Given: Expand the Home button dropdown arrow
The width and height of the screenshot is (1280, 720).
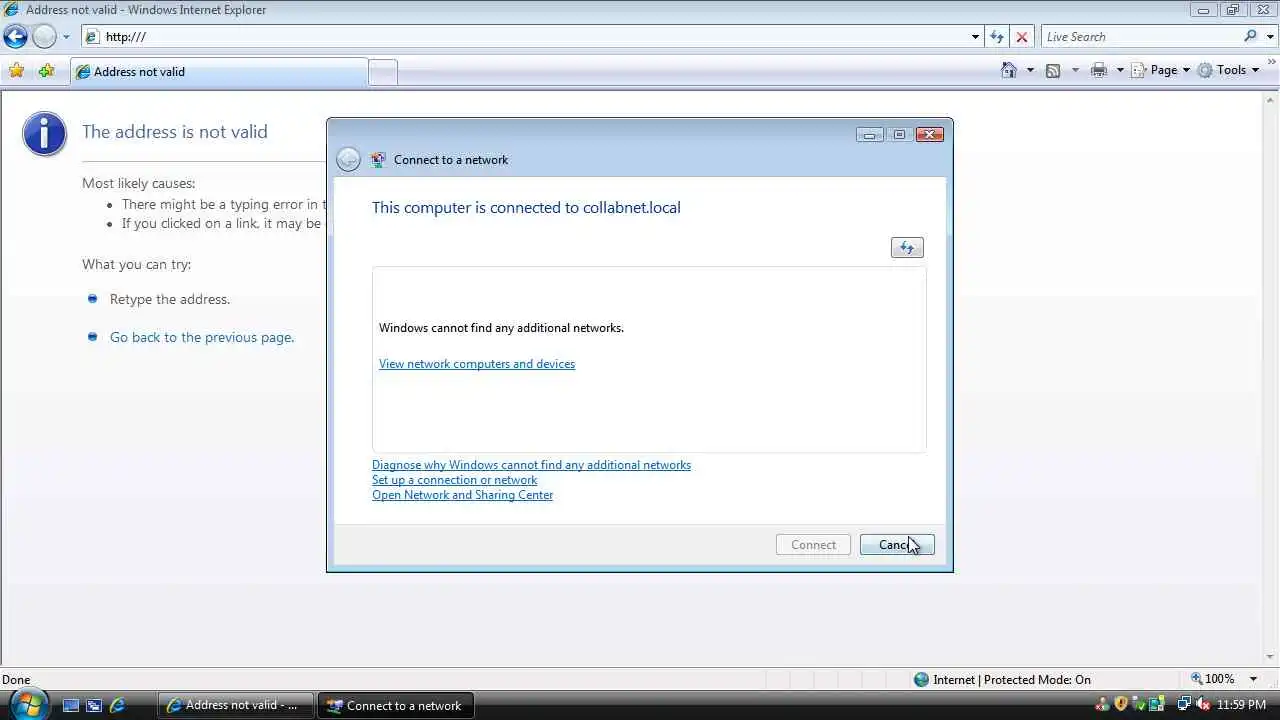Looking at the screenshot, I should [x=1030, y=70].
